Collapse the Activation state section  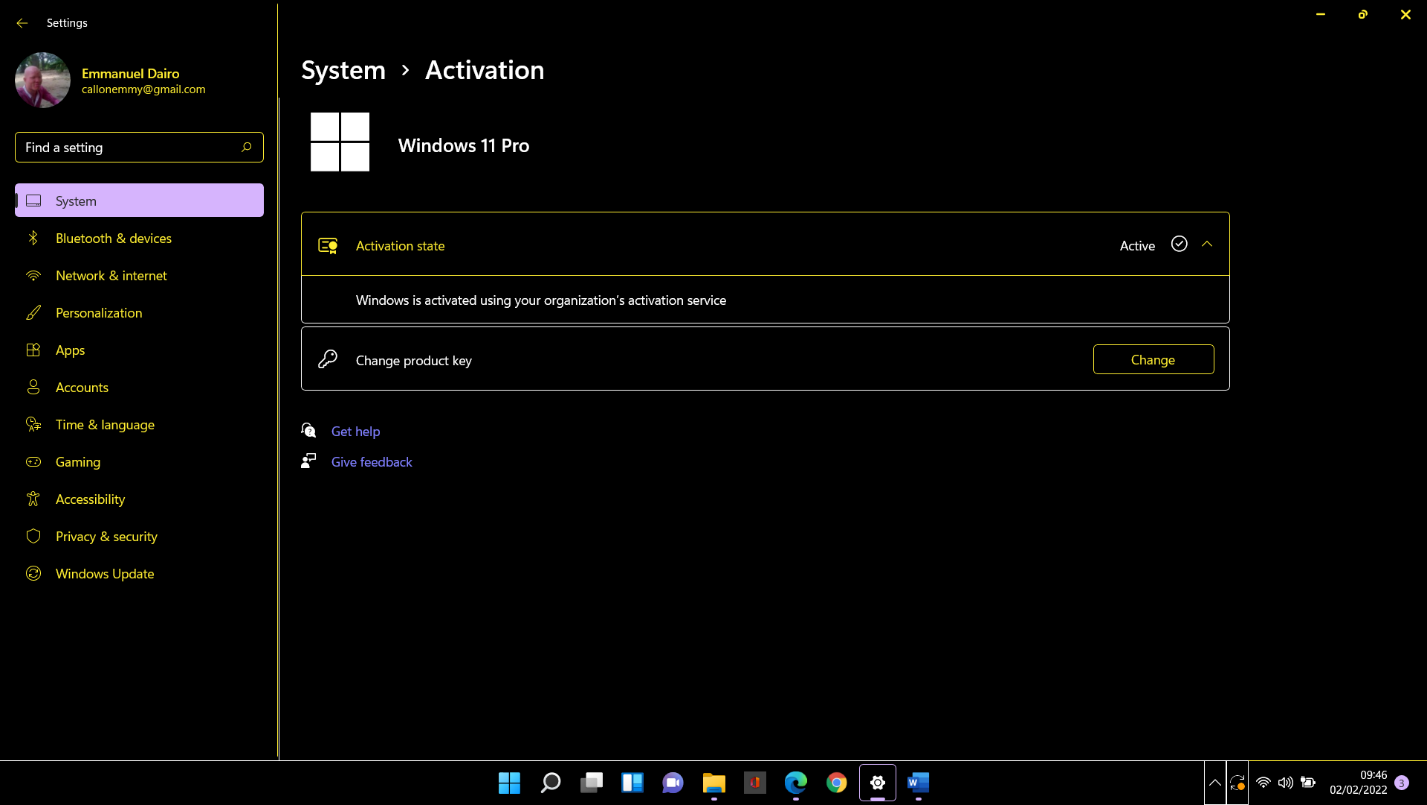click(x=1207, y=244)
